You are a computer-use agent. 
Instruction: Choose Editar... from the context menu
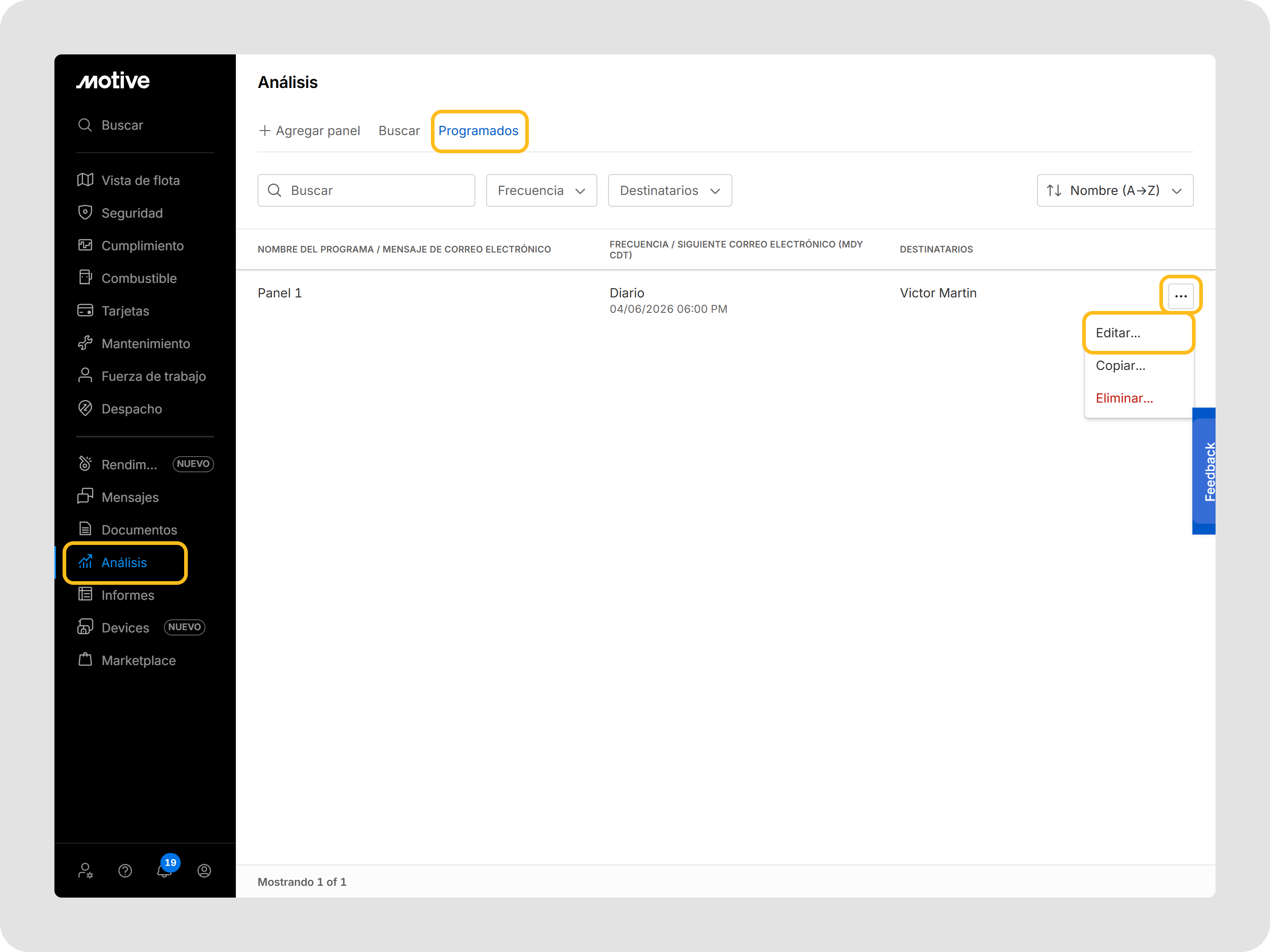pyautogui.click(x=1118, y=333)
